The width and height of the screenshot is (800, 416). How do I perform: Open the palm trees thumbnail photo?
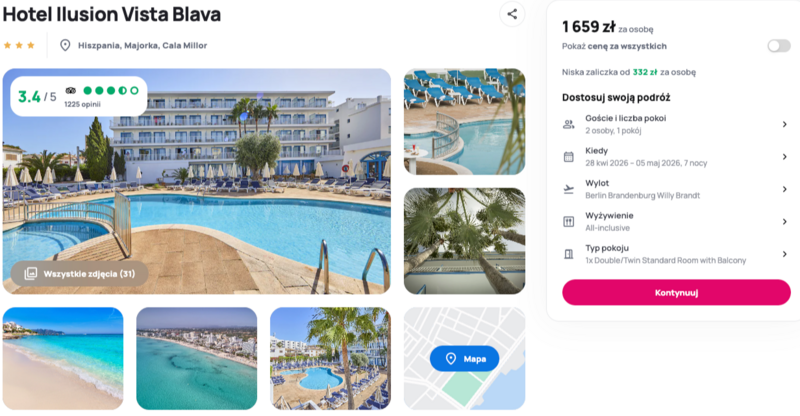pyautogui.click(x=464, y=241)
